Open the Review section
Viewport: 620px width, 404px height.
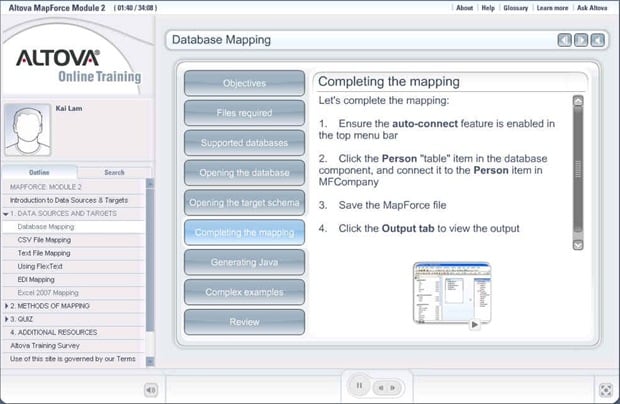coord(244,322)
